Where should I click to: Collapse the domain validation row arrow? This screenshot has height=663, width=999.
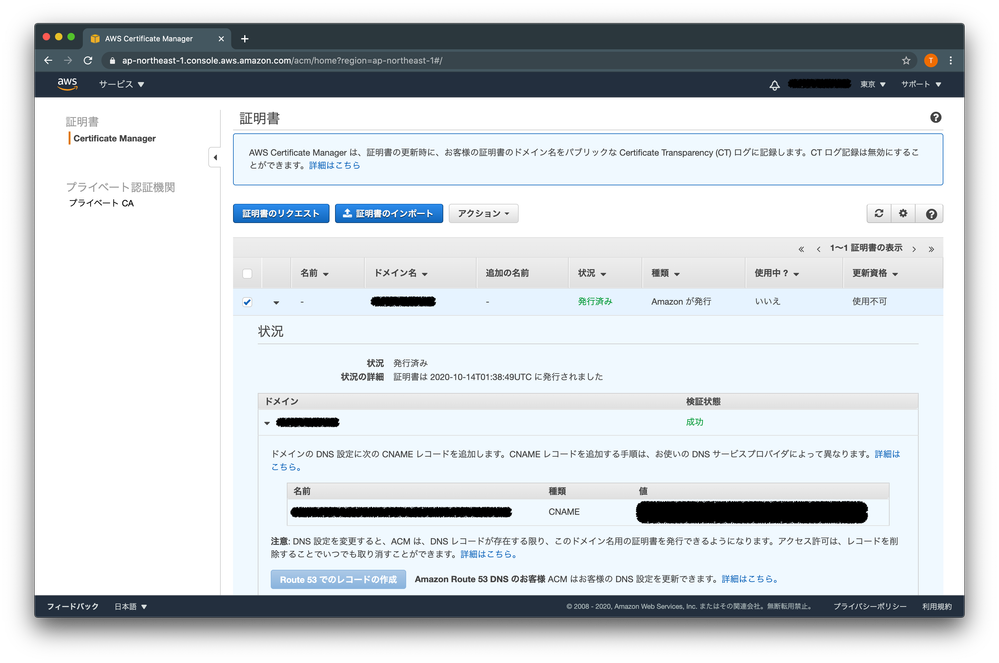coord(267,423)
